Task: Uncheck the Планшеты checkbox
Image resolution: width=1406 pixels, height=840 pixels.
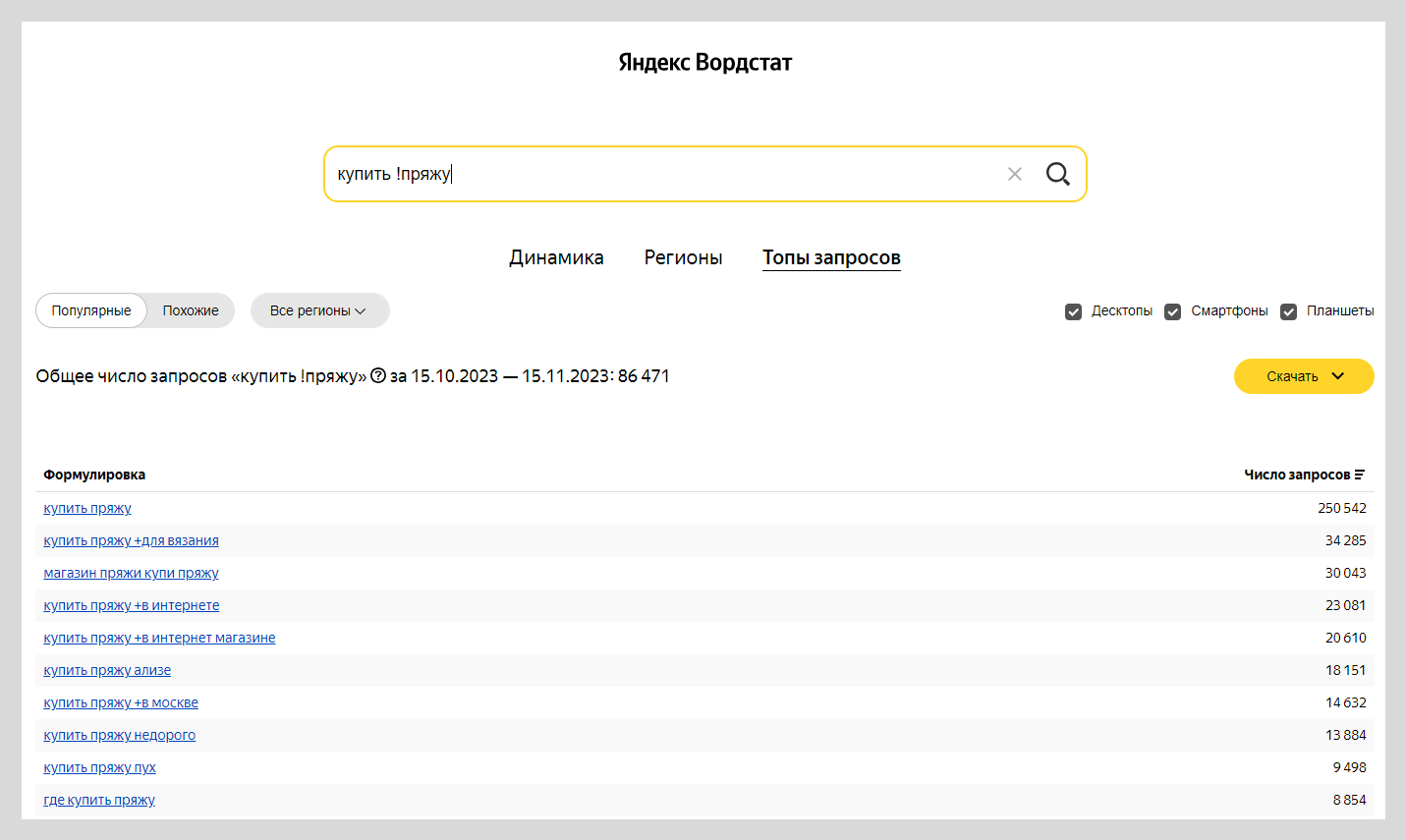Action: coord(1288,311)
